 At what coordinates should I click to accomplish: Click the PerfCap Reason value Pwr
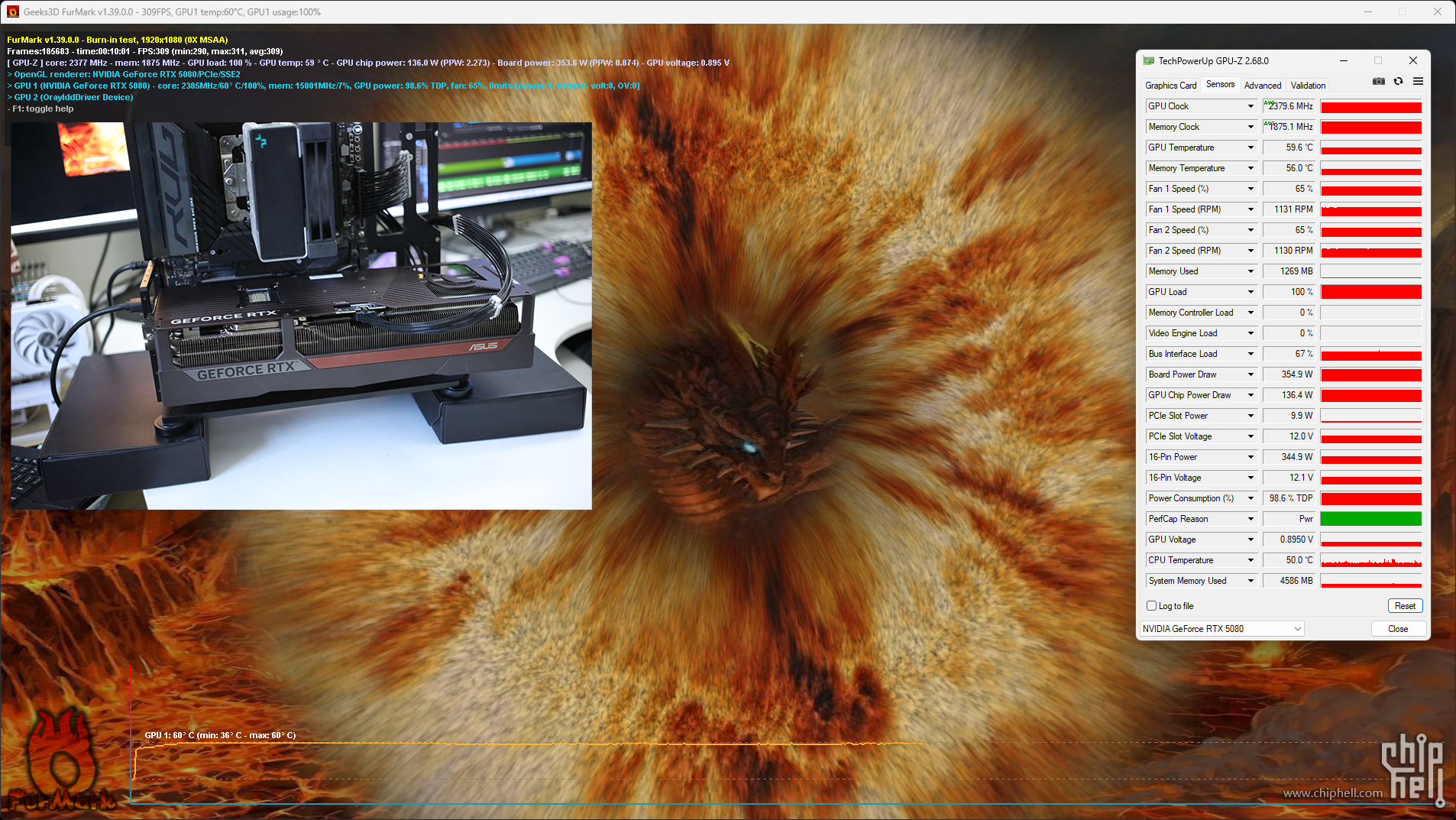click(1289, 519)
